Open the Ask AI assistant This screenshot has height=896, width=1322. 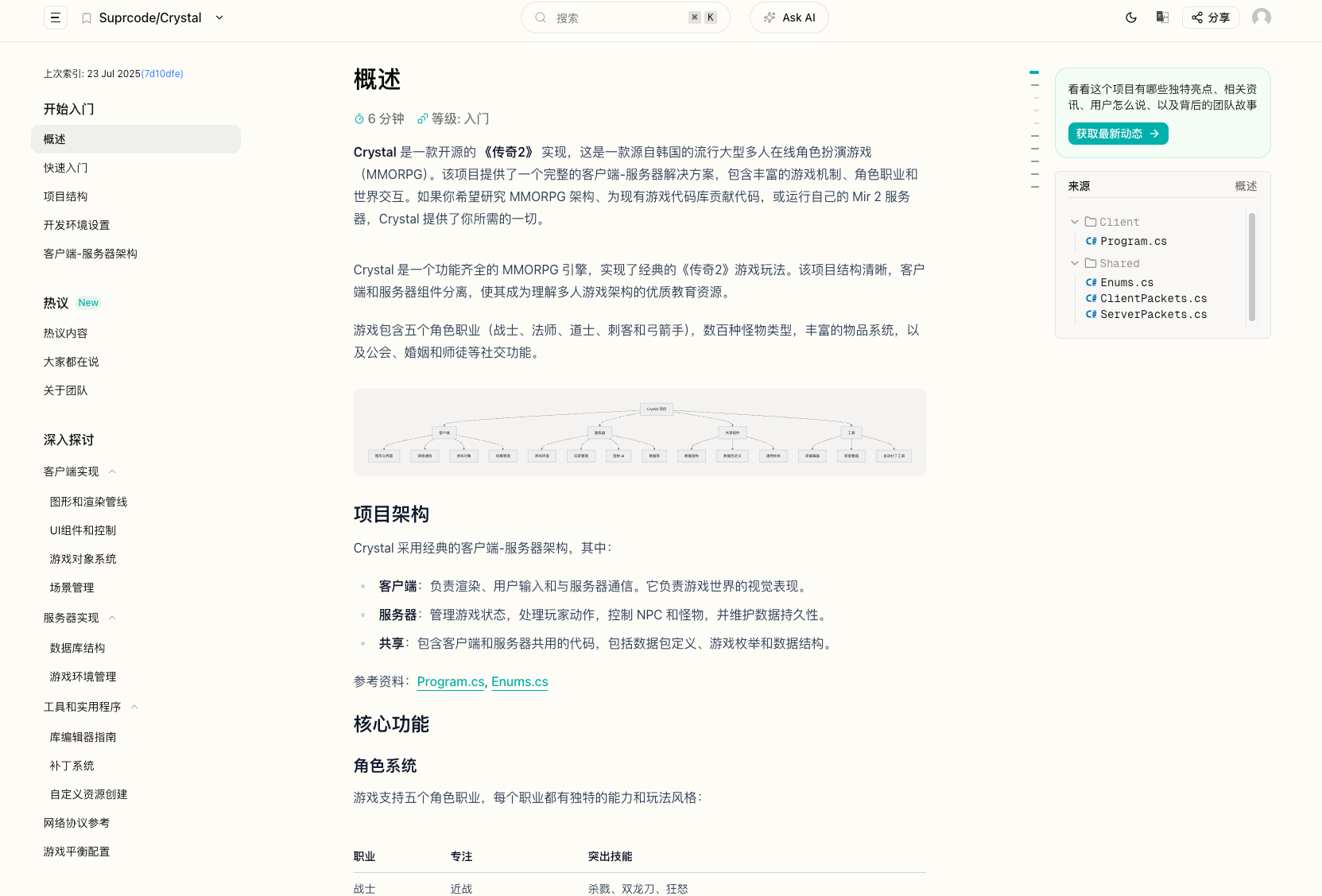789,17
